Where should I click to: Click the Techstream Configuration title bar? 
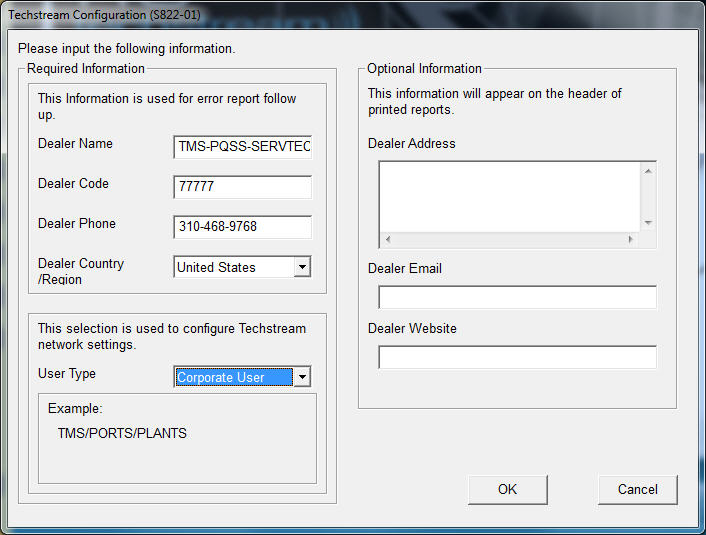coord(300,14)
